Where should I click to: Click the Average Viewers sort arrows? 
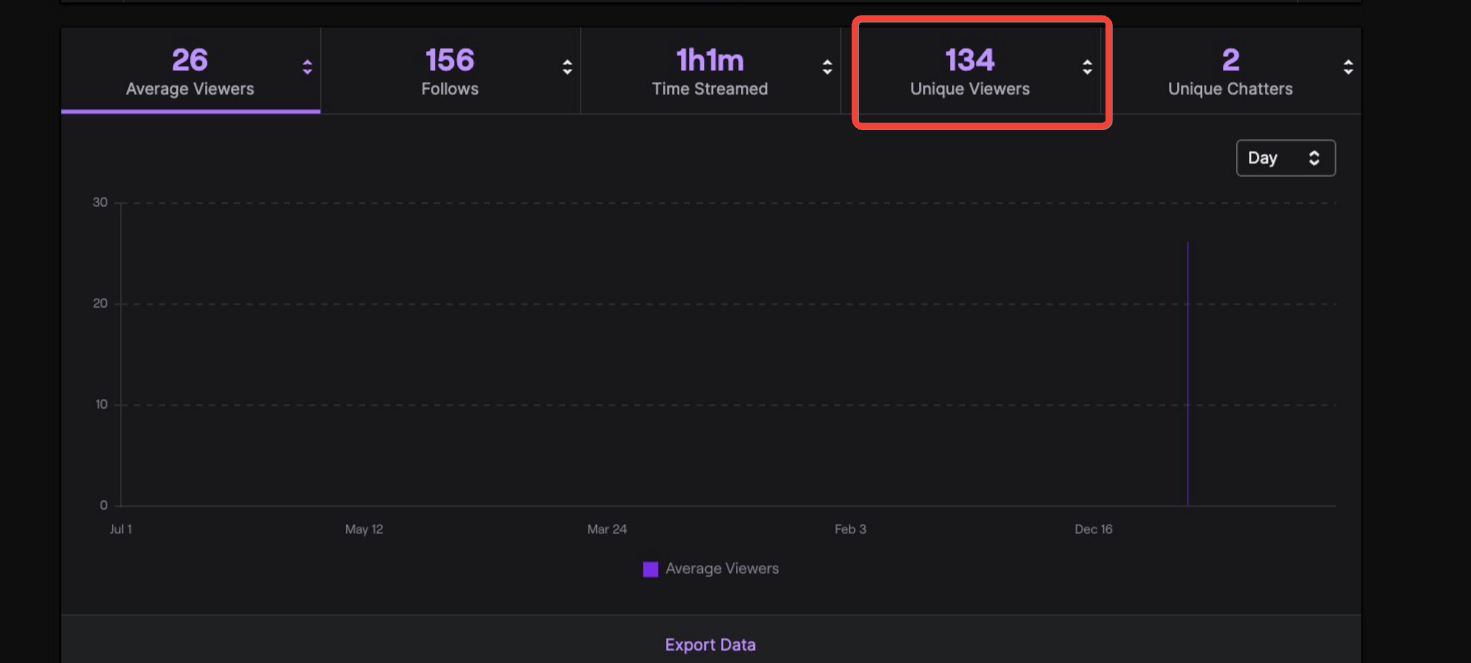click(308, 69)
